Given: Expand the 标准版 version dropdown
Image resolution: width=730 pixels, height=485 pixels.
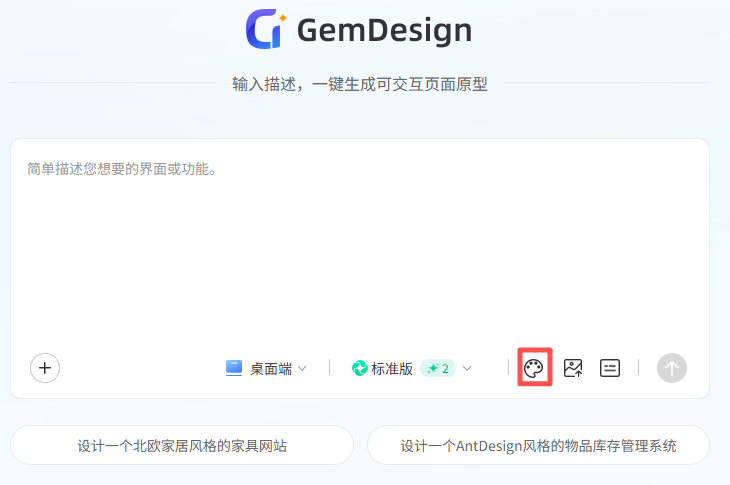Looking at the screenshot, I should [x=392, y=368].
